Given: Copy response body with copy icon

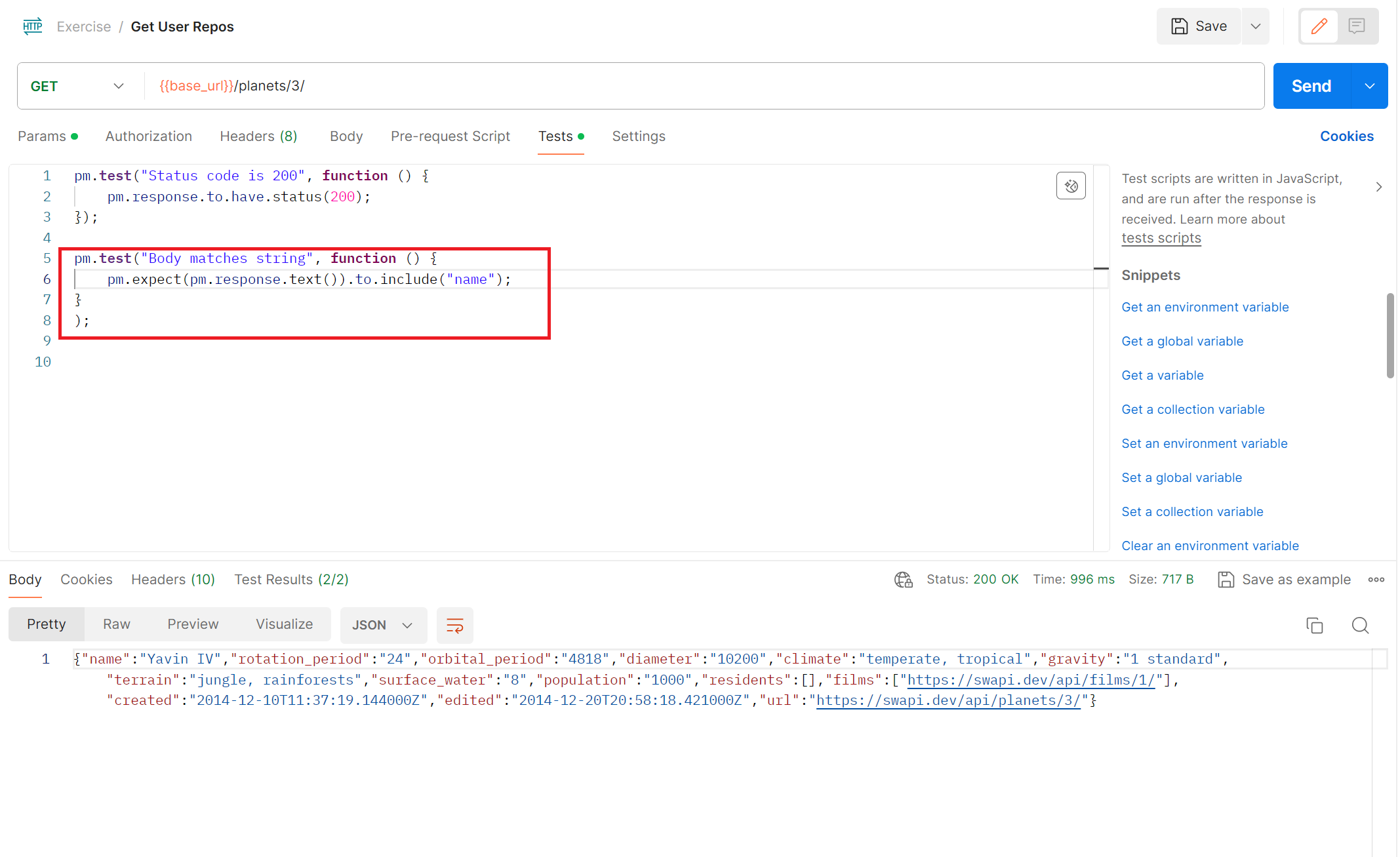Looking at the screenshot, I should pyautogui.click(x=1314, y=625).
